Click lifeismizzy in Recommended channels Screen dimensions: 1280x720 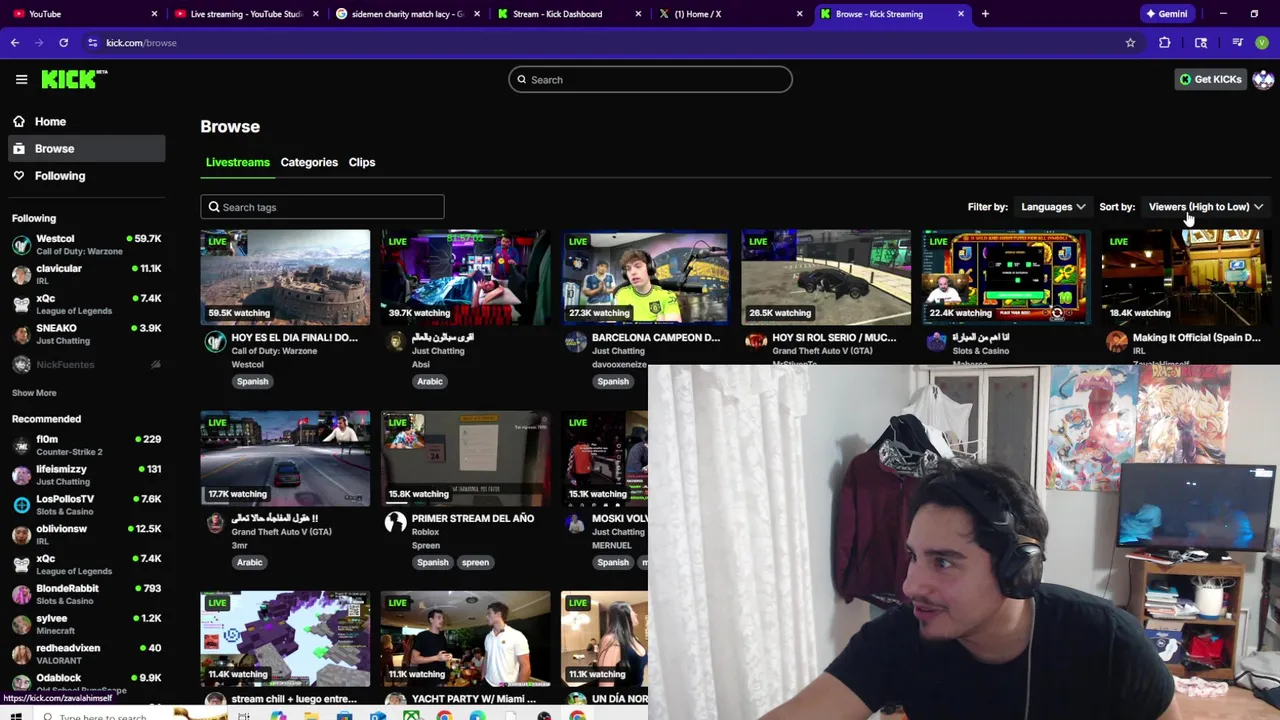pyautogui.click(x=86, y=475)
